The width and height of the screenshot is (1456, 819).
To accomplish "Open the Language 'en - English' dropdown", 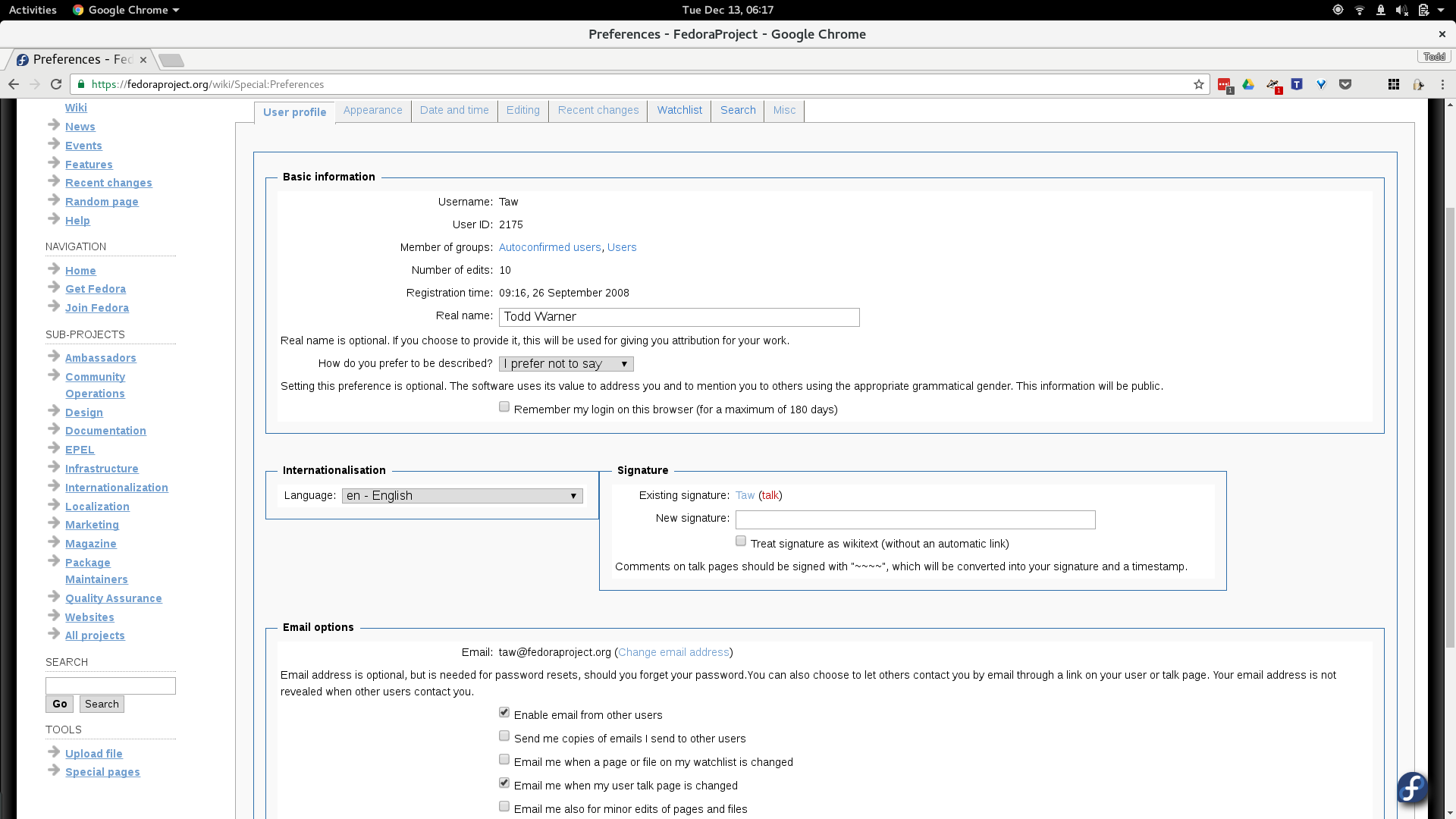I will [463, 496].
